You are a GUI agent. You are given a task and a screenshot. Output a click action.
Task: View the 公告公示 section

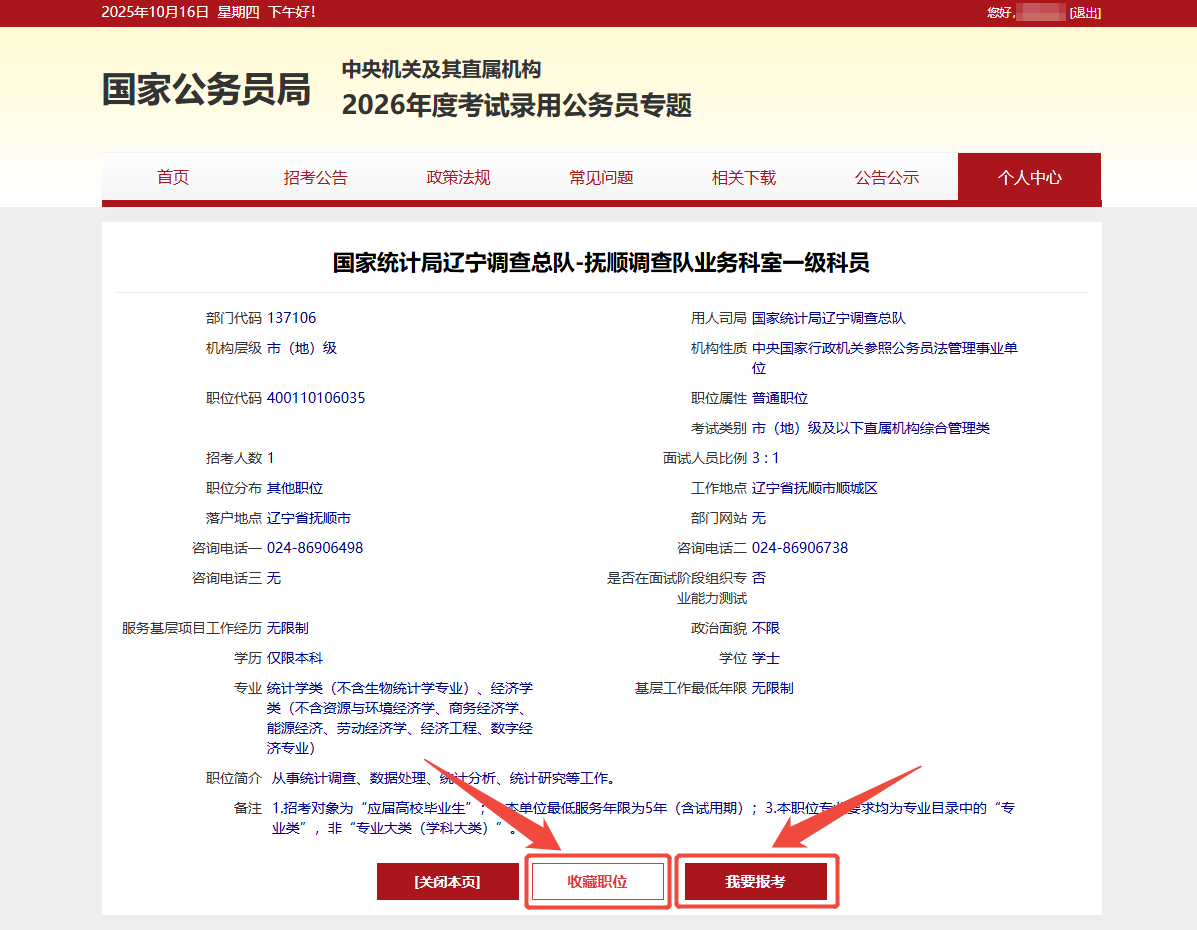pos(886,178)
